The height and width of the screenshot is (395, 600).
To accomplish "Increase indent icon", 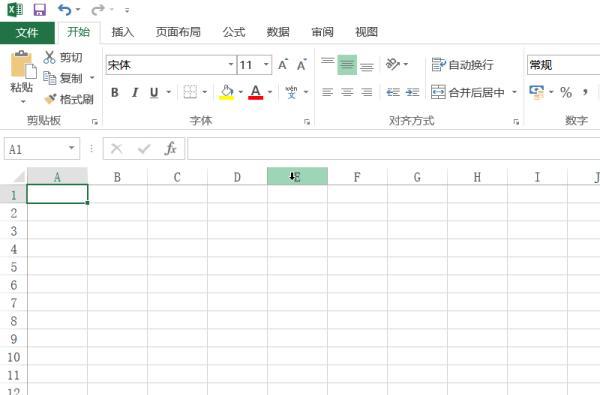I will (412, 92).
